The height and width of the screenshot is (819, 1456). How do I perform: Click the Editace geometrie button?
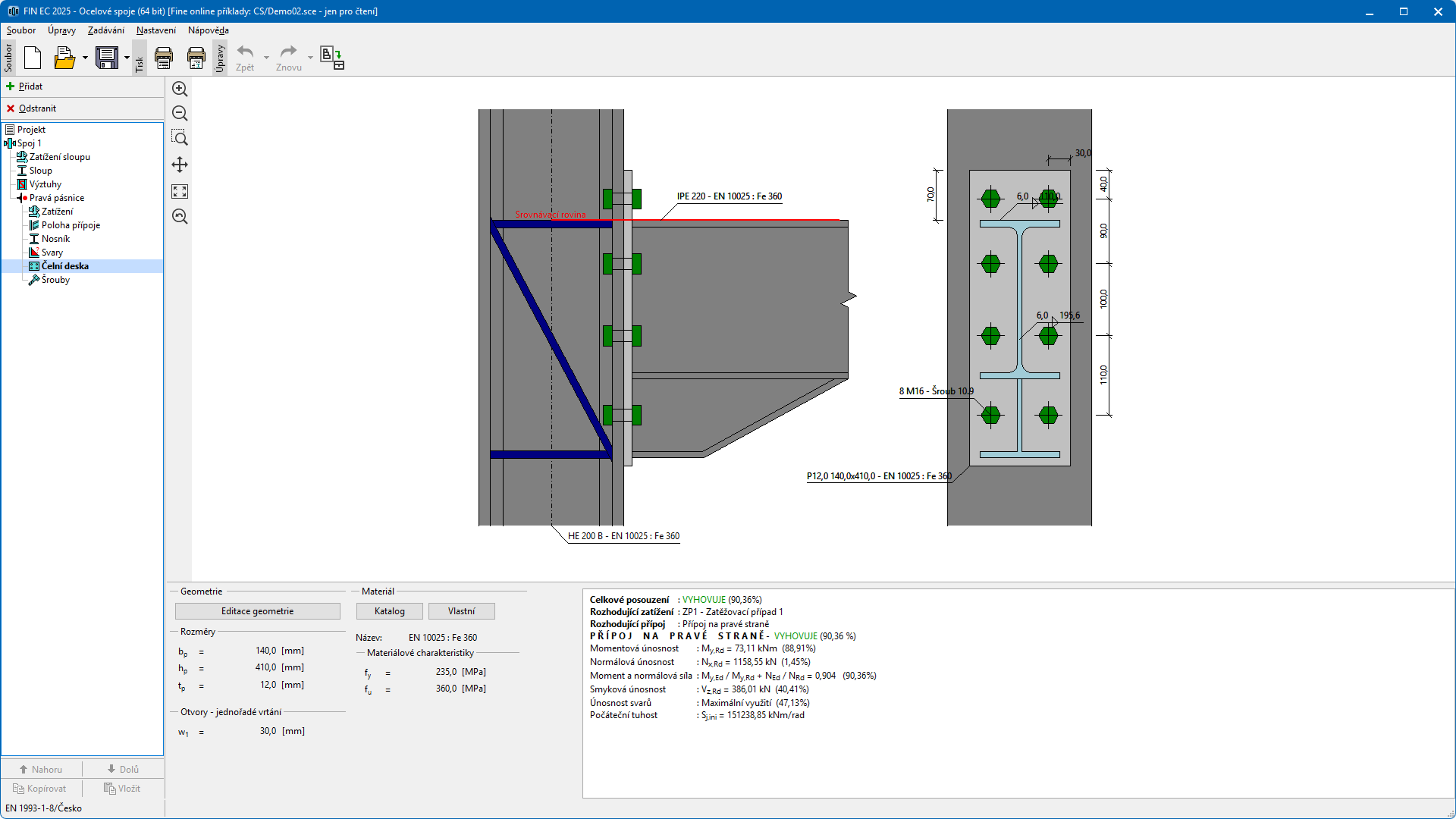pos(257,611)
